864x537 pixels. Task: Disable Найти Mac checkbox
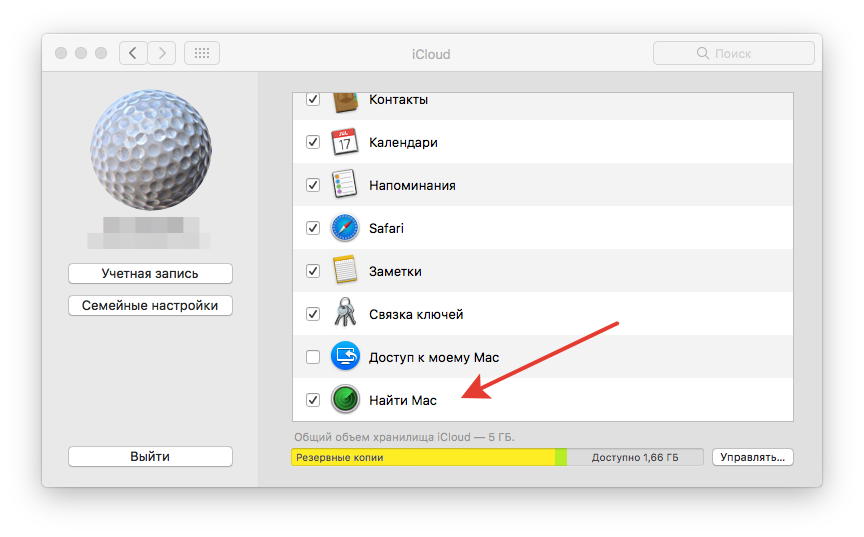coord(313,400)
